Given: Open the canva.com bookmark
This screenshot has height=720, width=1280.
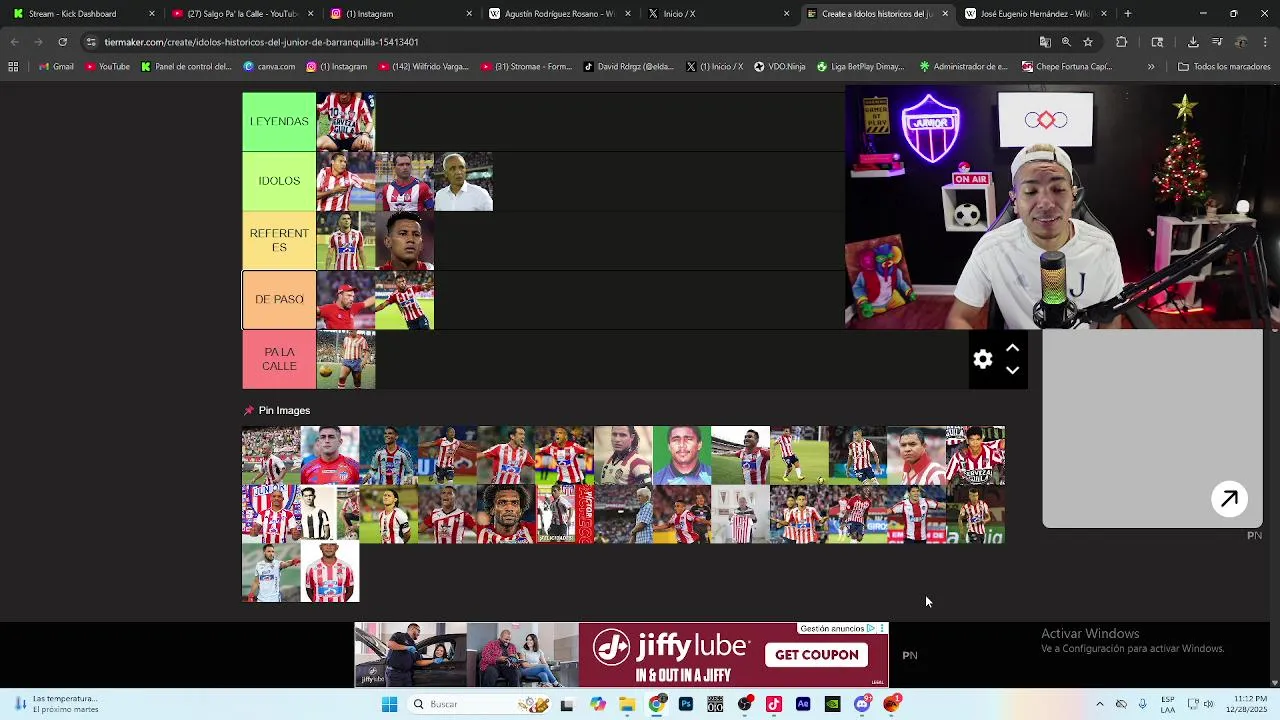Looking at the screenshot, I should (x=269, y=67).
